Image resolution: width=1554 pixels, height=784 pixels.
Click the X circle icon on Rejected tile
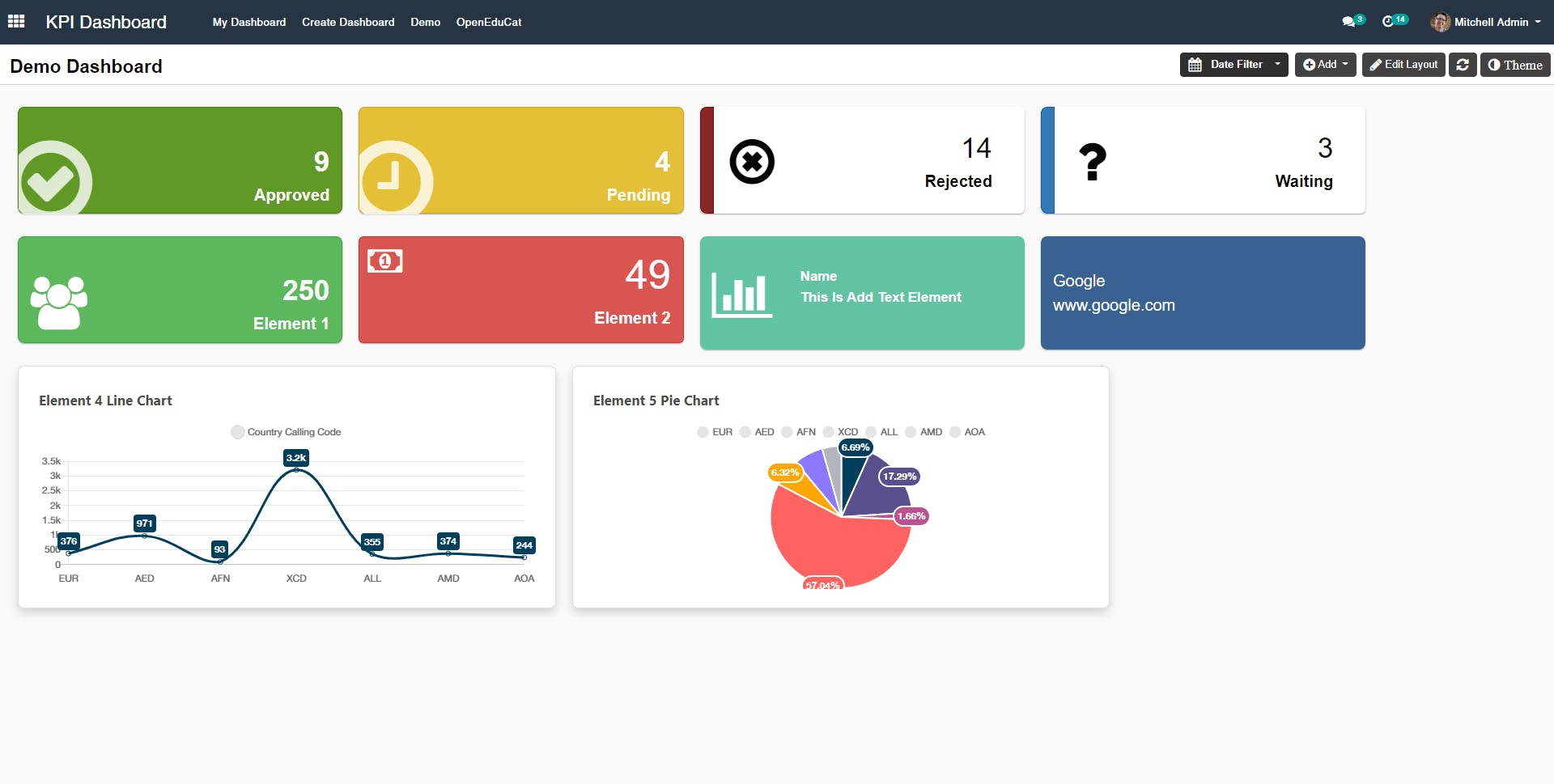click(752, 162)
